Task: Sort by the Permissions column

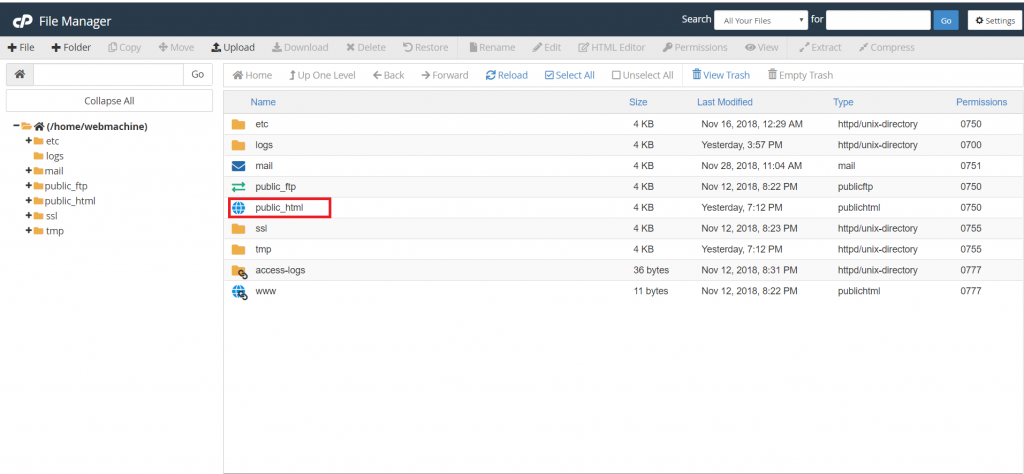Action: tap(982, 102)
